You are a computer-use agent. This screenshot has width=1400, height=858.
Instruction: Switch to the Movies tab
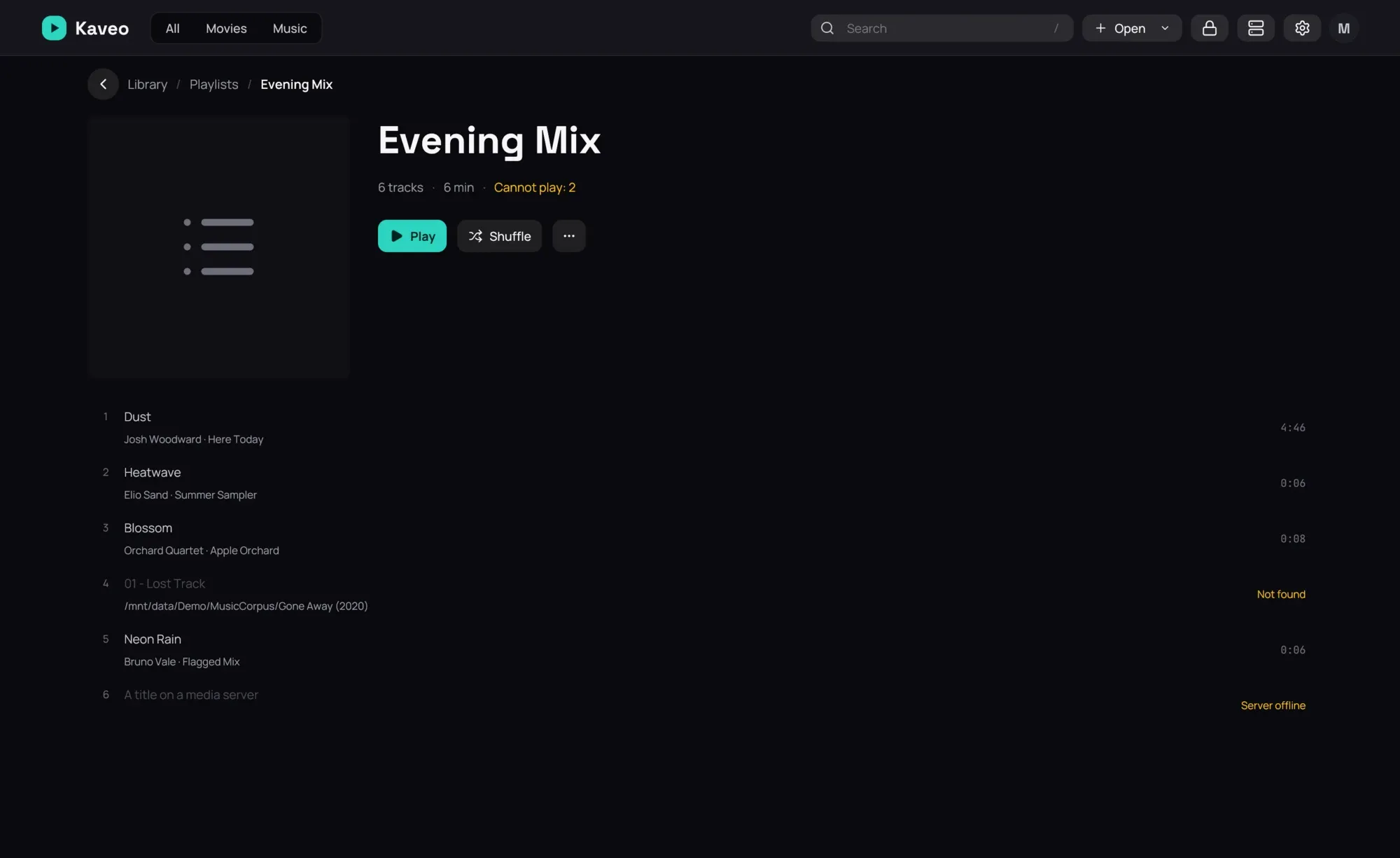[x=226, y=28]
